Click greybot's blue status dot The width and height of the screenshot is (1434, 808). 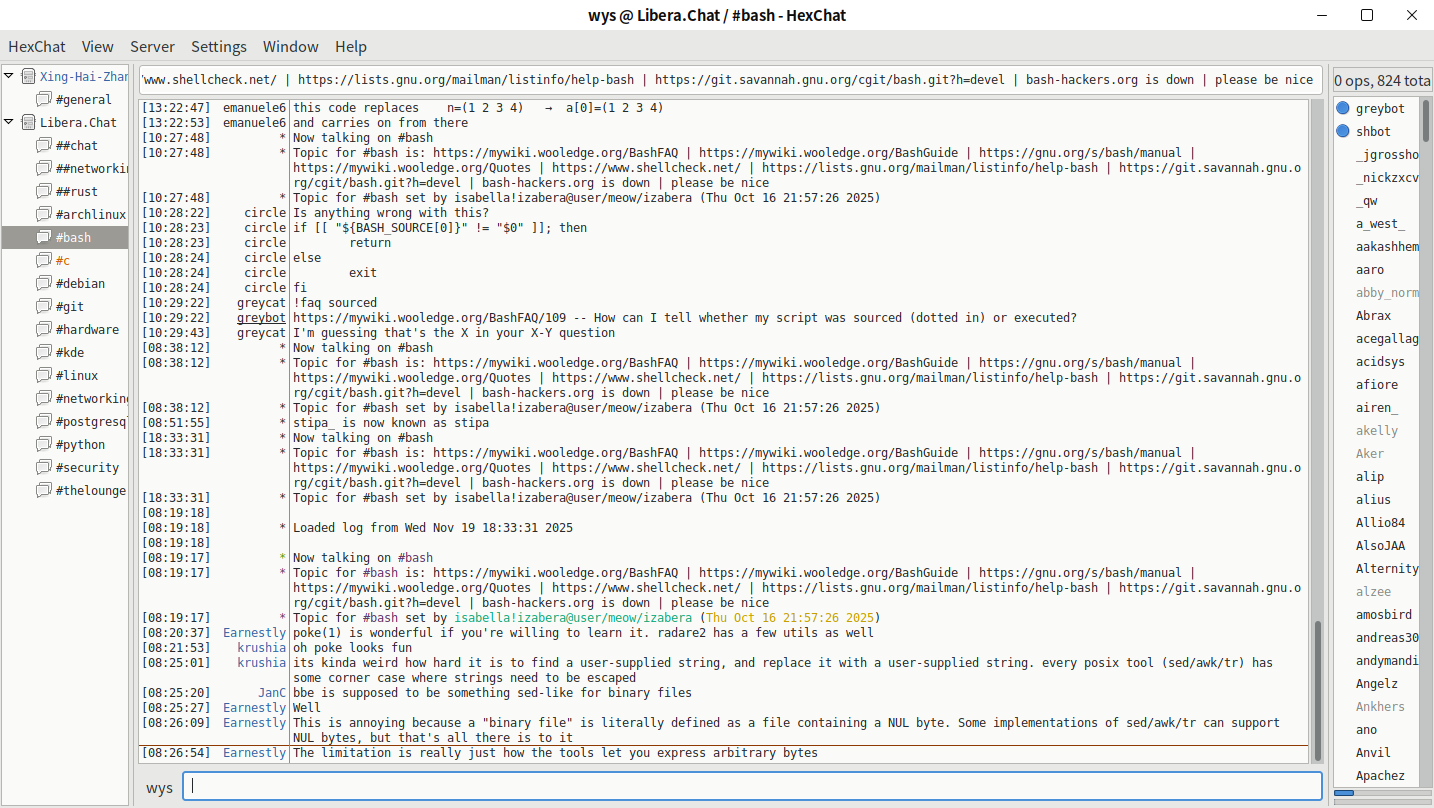pyautogui.click(x=1343, y=108)
